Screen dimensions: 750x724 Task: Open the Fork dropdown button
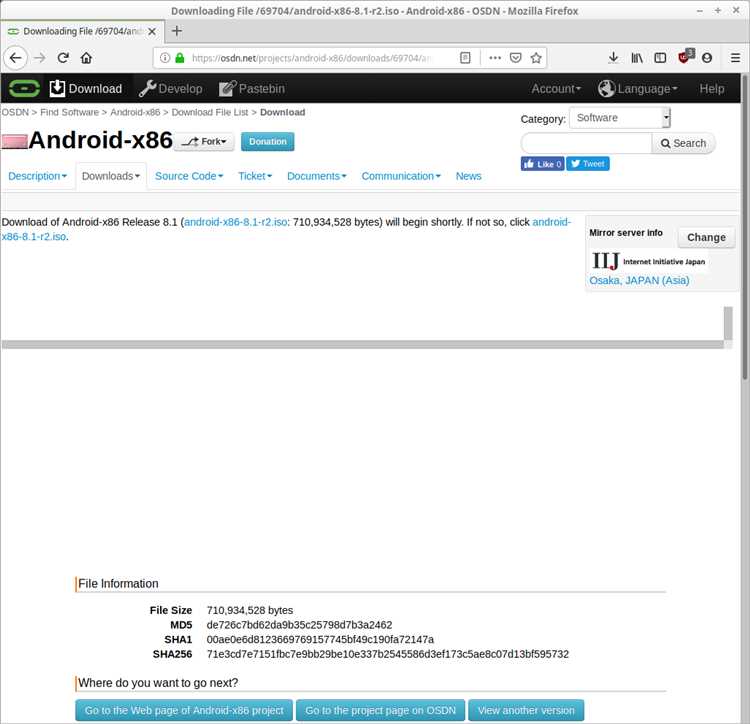[205, 142]
